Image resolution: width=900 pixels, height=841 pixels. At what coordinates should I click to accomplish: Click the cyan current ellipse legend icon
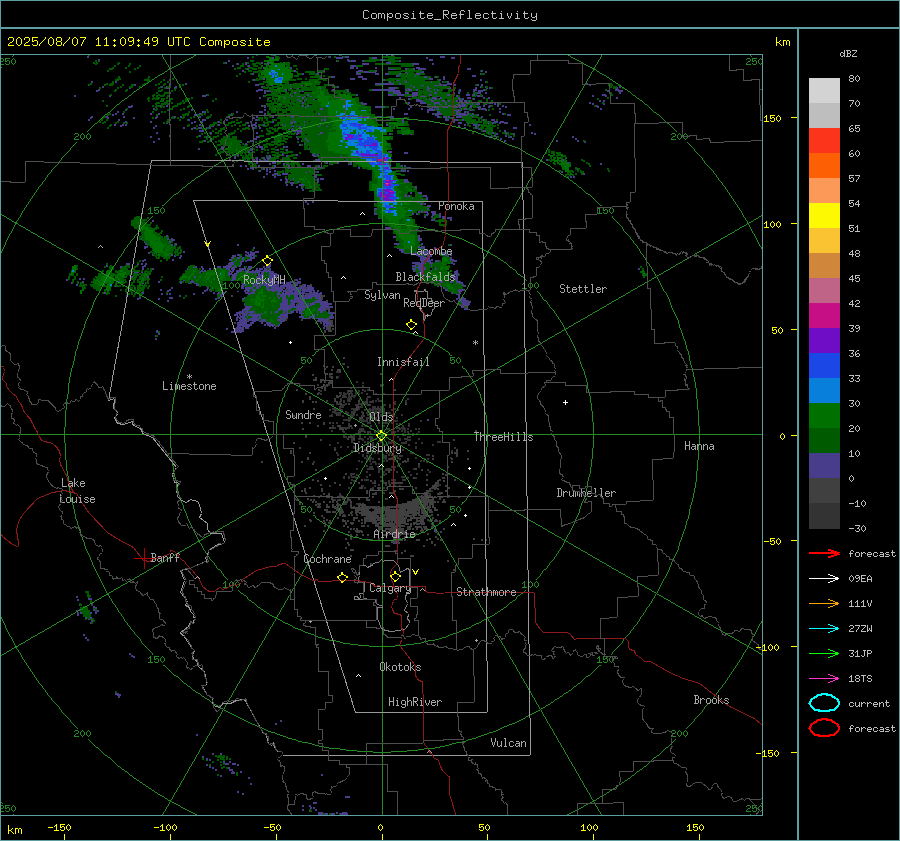pos(824,703)
